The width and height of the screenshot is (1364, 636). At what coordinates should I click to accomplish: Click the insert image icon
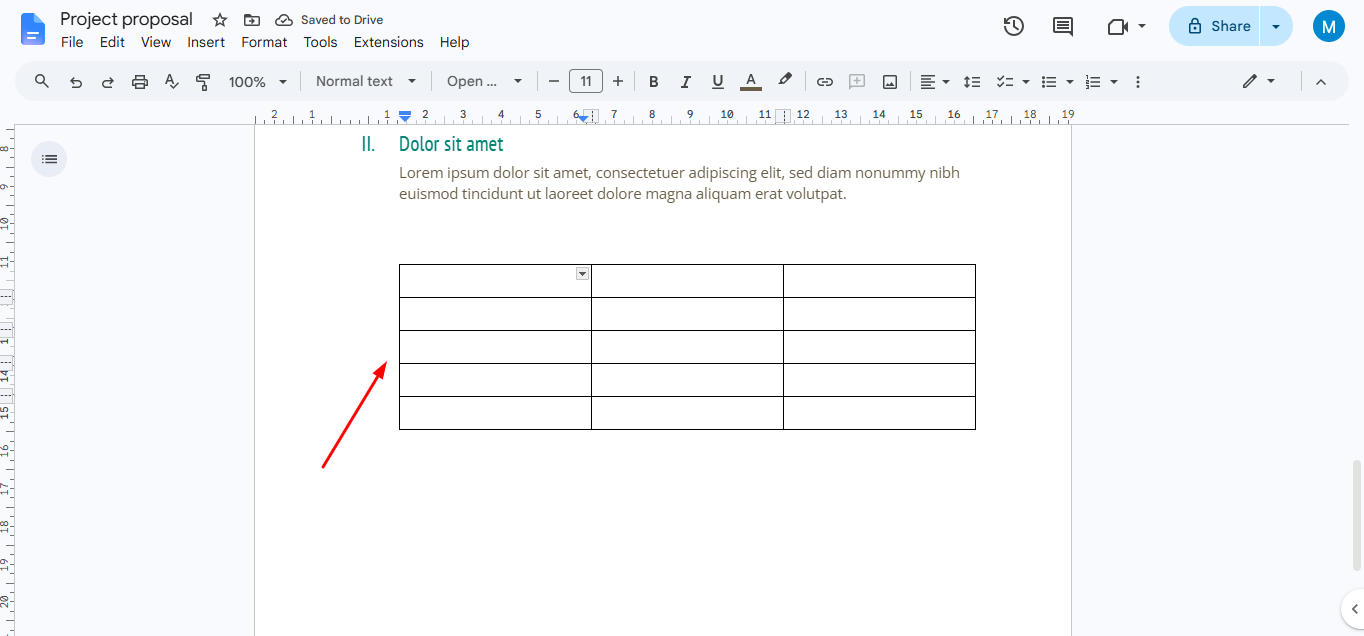[x=890, y=82]
